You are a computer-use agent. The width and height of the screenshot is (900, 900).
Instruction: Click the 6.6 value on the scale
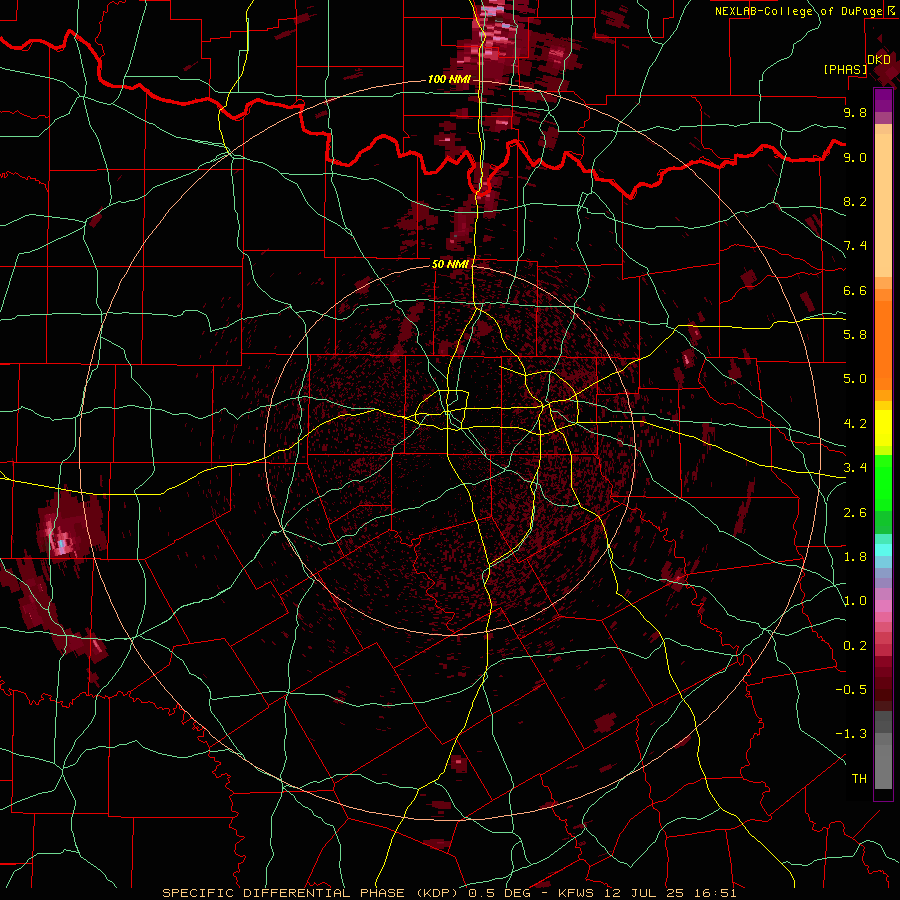click(855, 290)
